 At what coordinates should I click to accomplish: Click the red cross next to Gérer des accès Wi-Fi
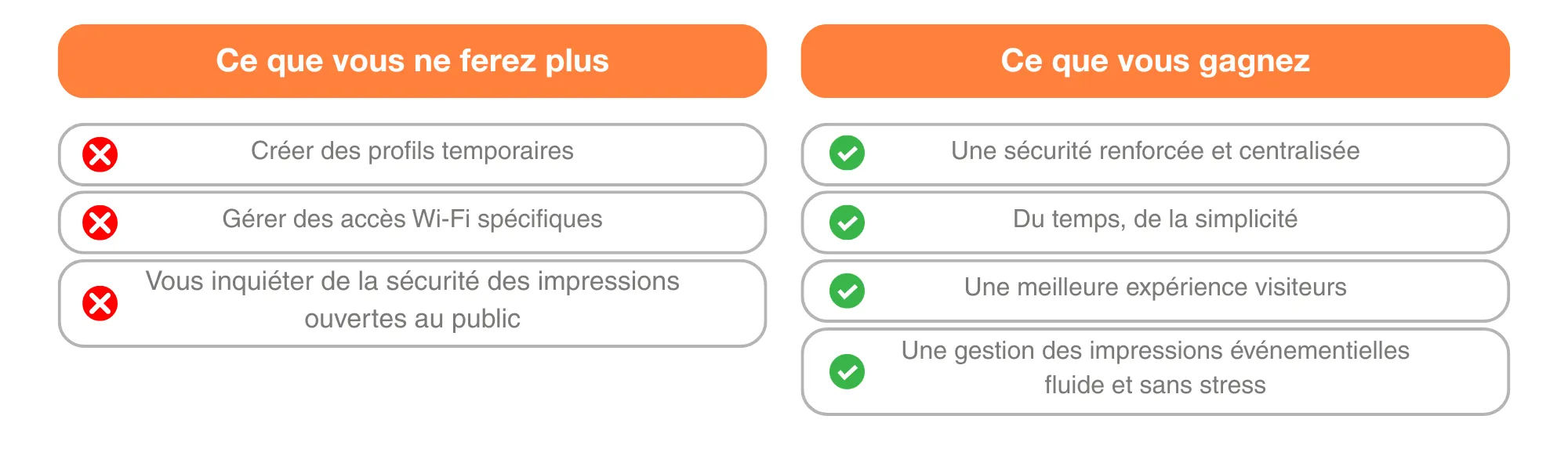point(100,222)
